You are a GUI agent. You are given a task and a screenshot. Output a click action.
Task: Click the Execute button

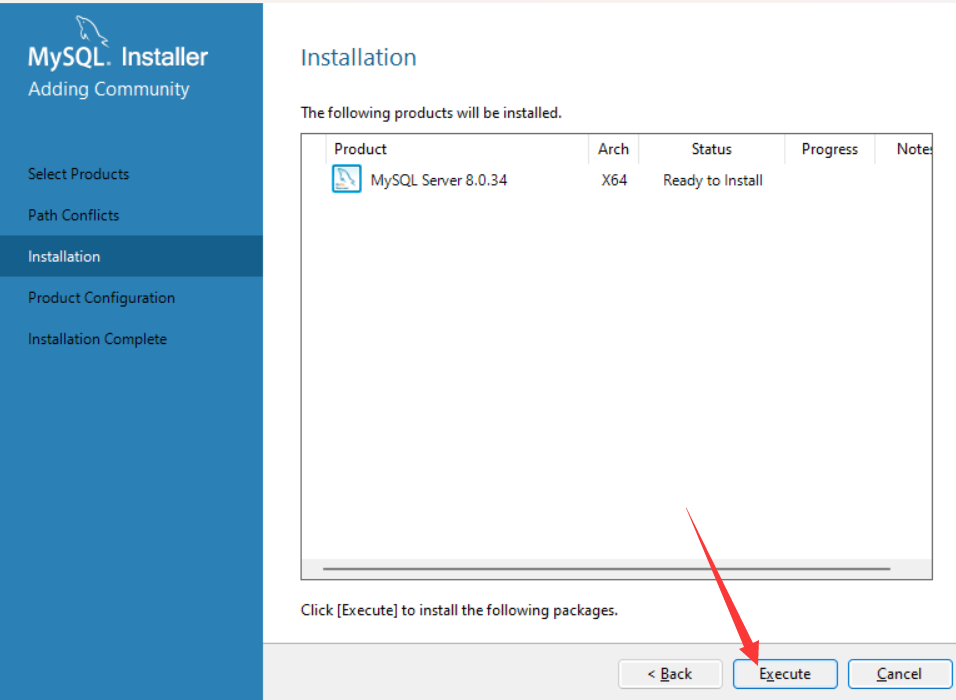pyautogui.click(x=785, y=674)
